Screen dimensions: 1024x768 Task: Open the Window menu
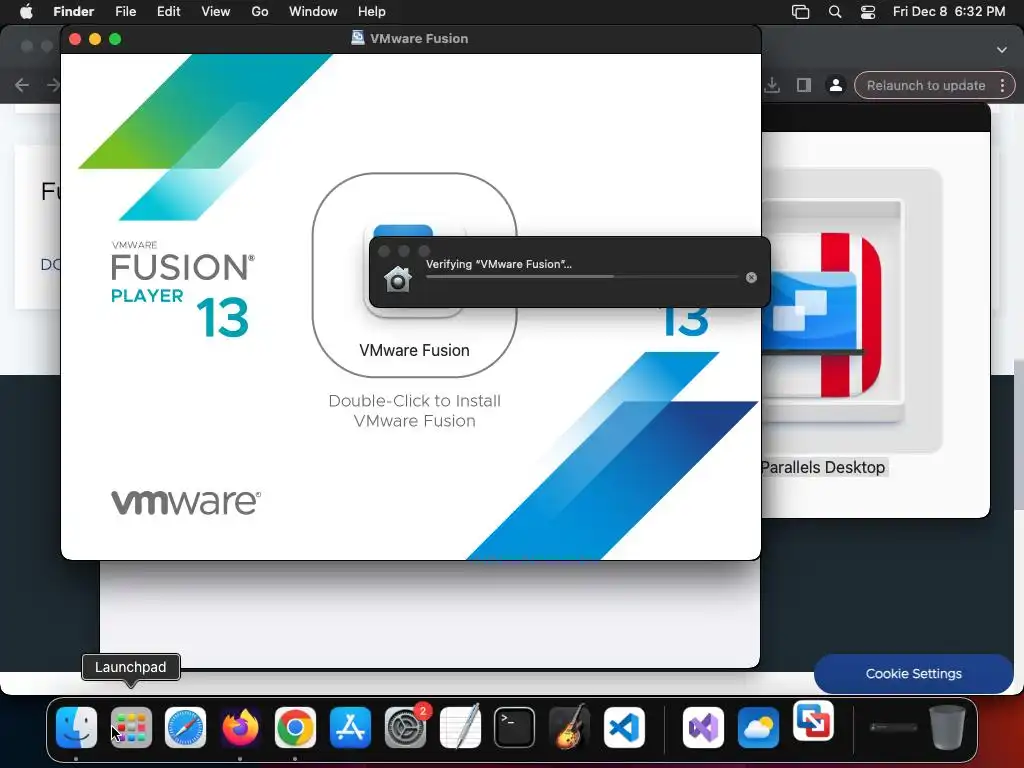[313, 12]
